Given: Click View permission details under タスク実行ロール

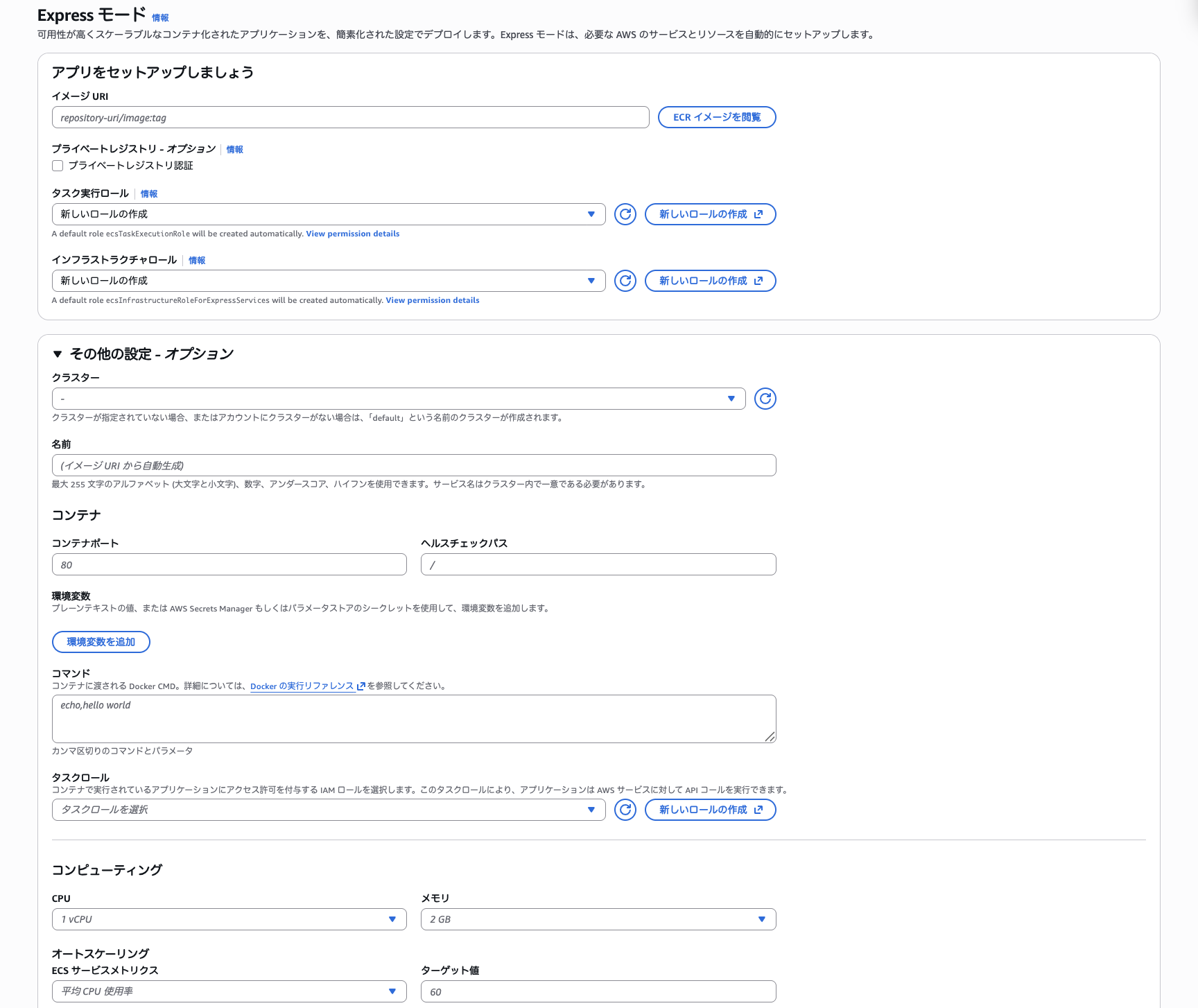Looking at the screenshot, I should (x=352, y=234).
